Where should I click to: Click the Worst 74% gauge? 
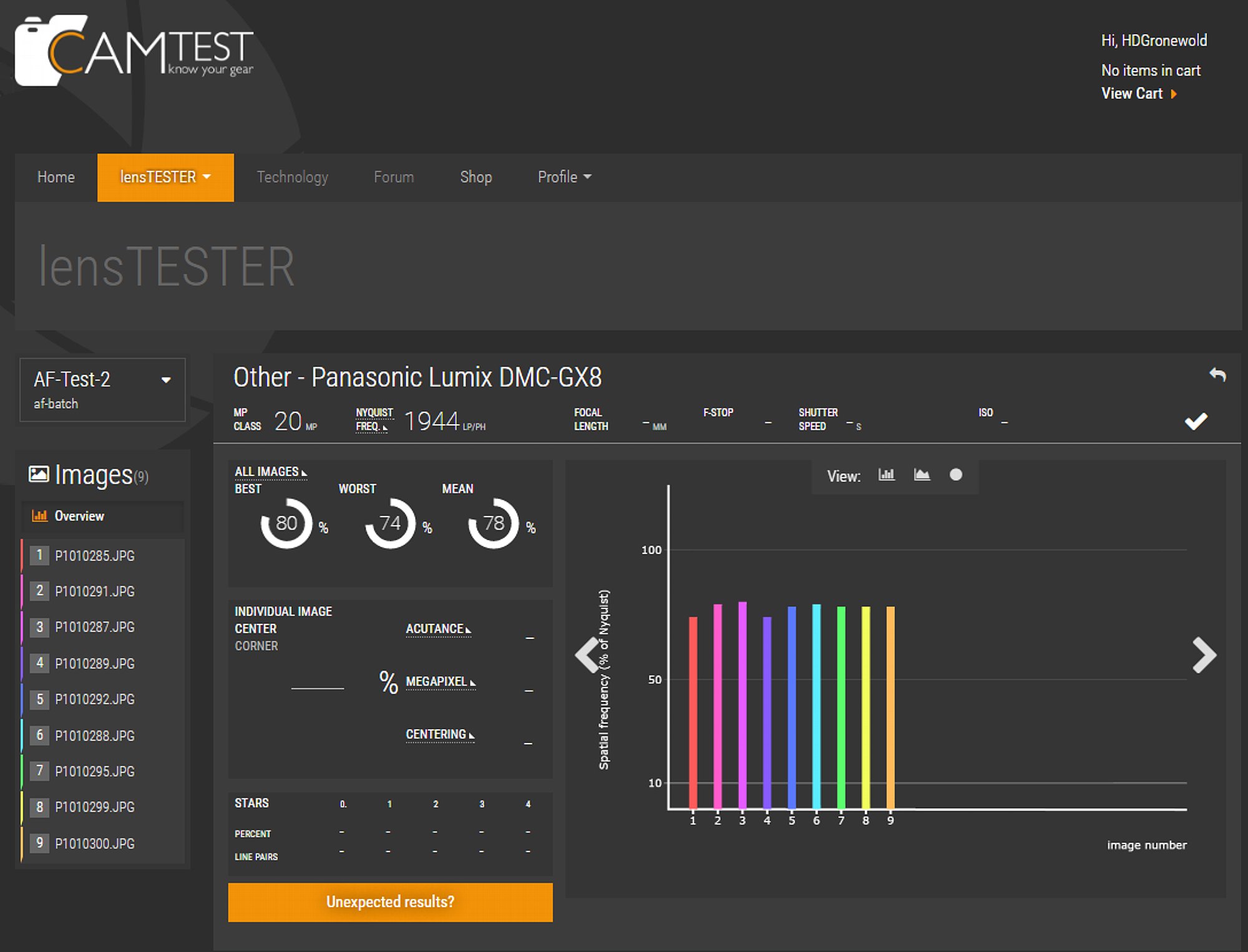(390, 523)
